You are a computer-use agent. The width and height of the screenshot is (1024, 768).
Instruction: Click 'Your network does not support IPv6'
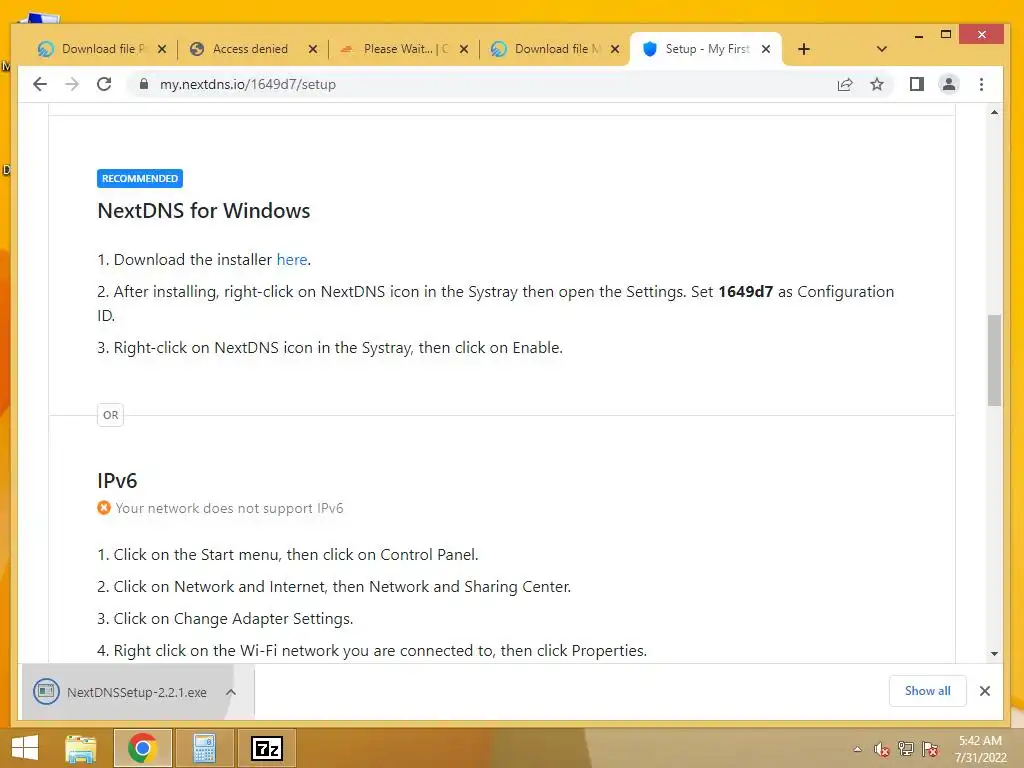coord(229,508)
